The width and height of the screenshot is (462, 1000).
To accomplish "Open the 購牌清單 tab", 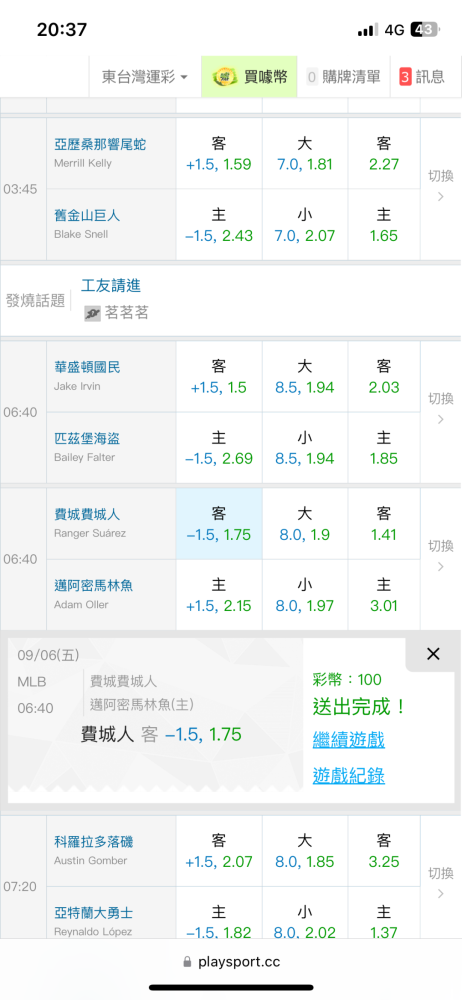I will click(343, 77).
